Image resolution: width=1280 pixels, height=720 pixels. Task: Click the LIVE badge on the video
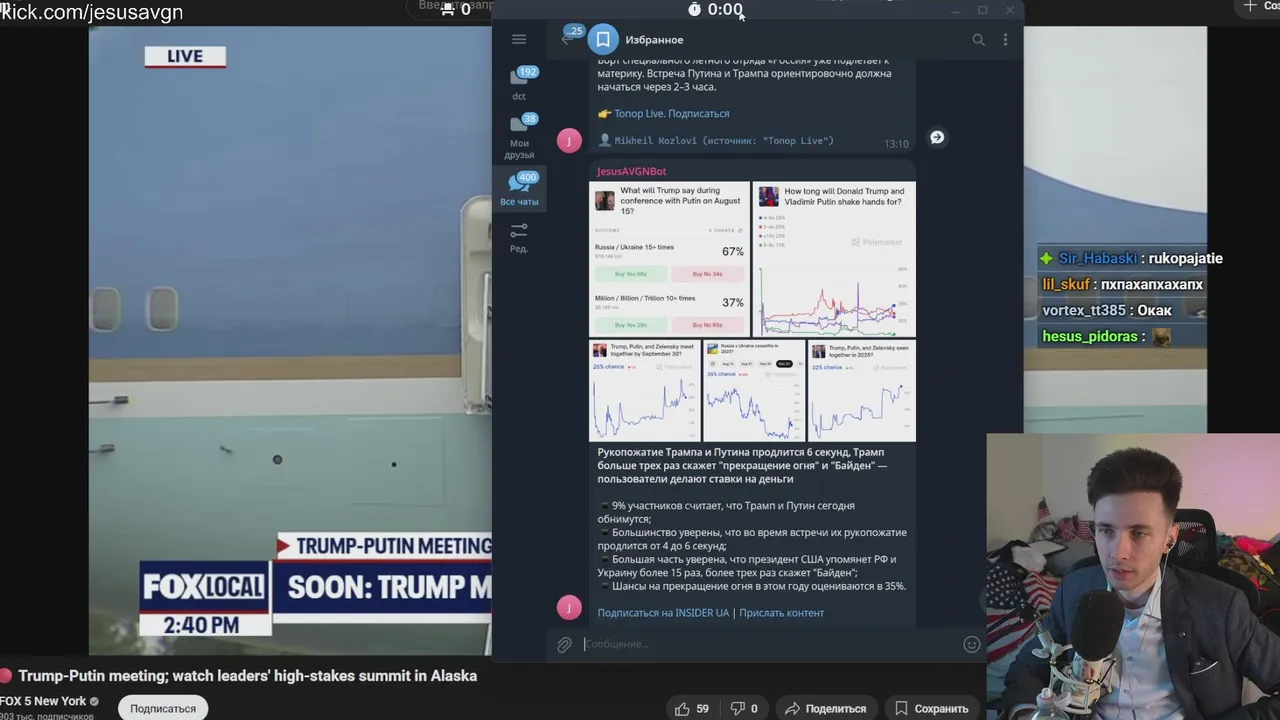(x=185, y=57)
